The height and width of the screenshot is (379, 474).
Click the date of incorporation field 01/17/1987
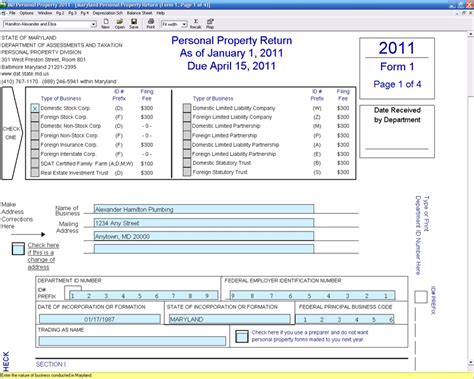100,319
